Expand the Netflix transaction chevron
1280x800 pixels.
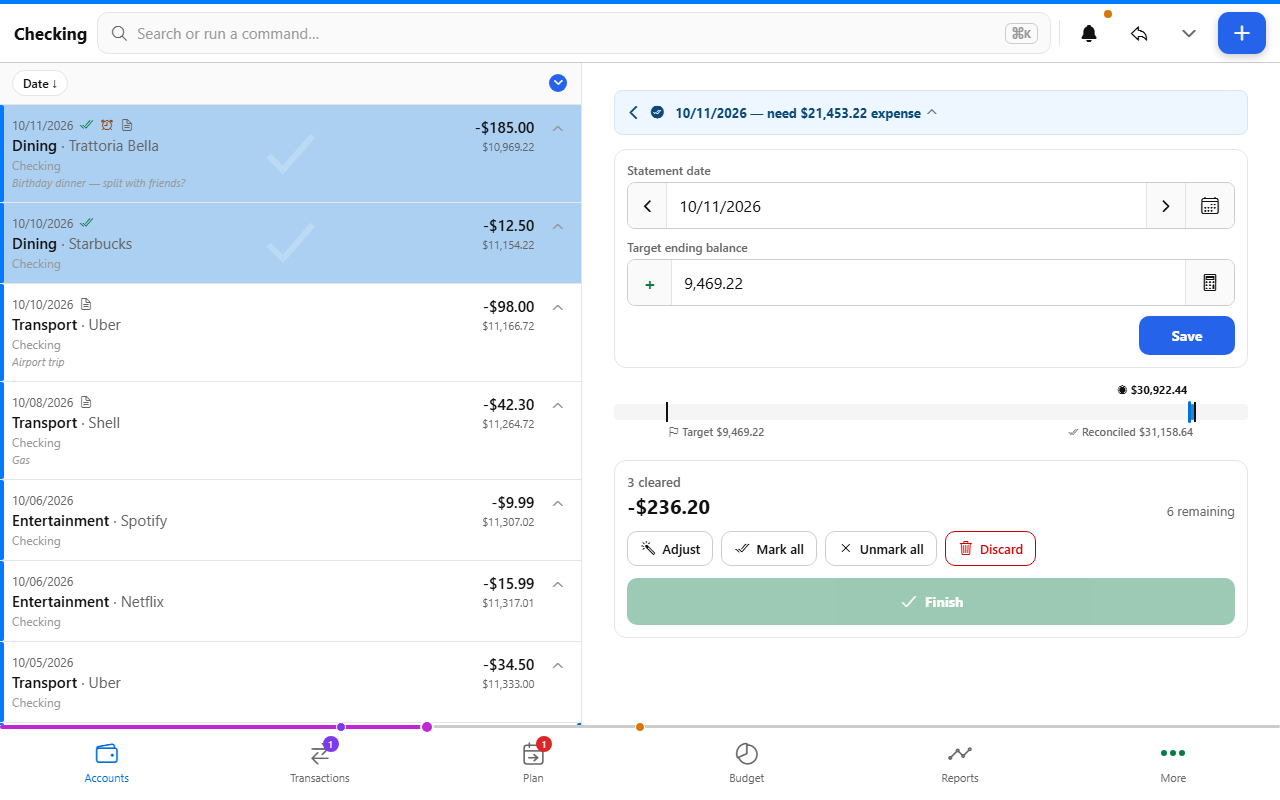coord(558,584)
